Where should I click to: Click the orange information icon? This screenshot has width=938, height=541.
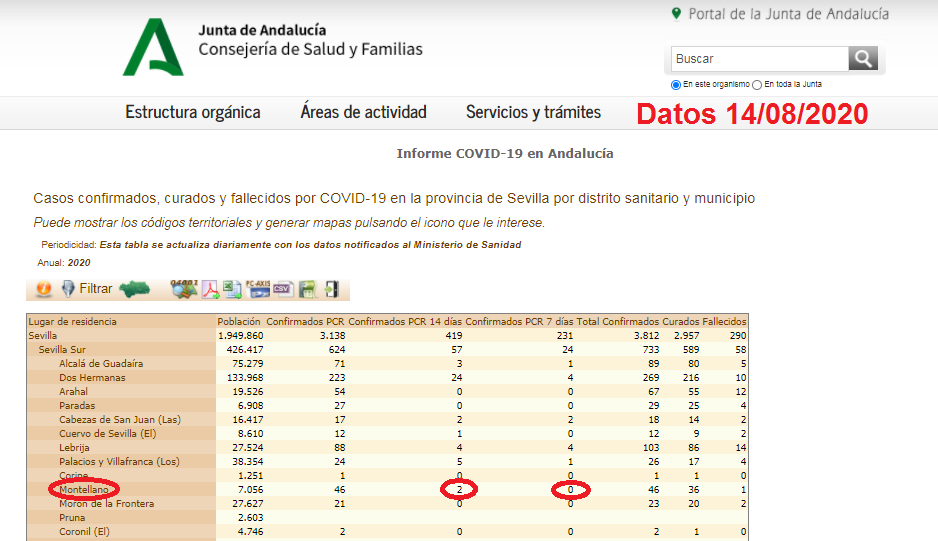[x=43, y=289]
